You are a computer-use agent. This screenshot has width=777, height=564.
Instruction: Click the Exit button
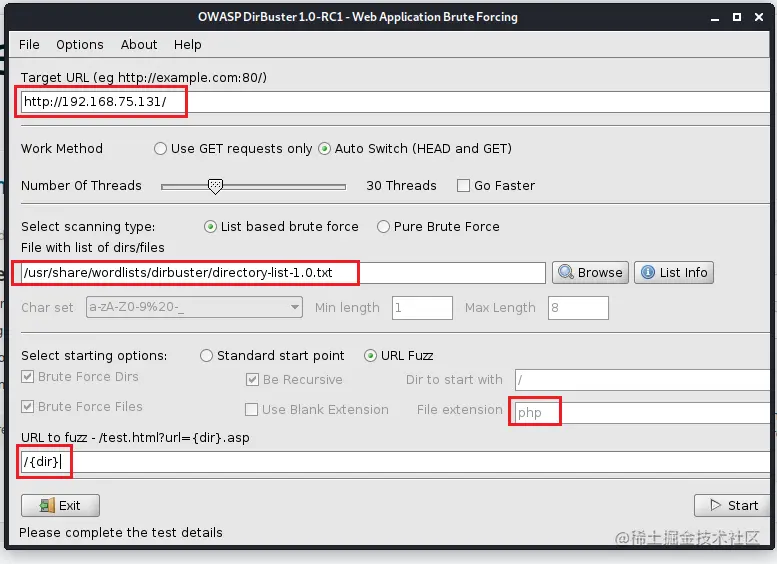click(x=60, y=506)
